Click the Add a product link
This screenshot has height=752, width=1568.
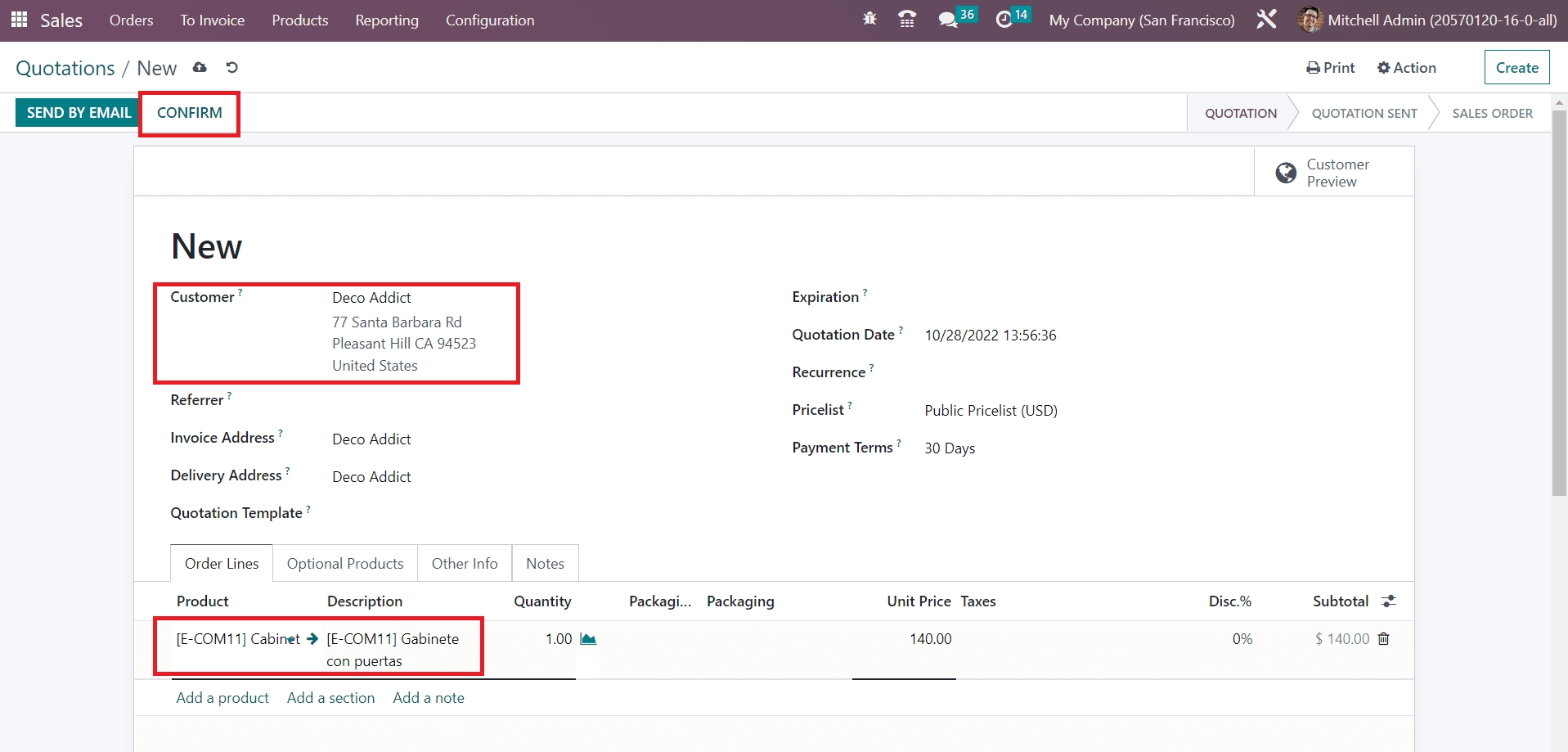(x=222, y=698)
